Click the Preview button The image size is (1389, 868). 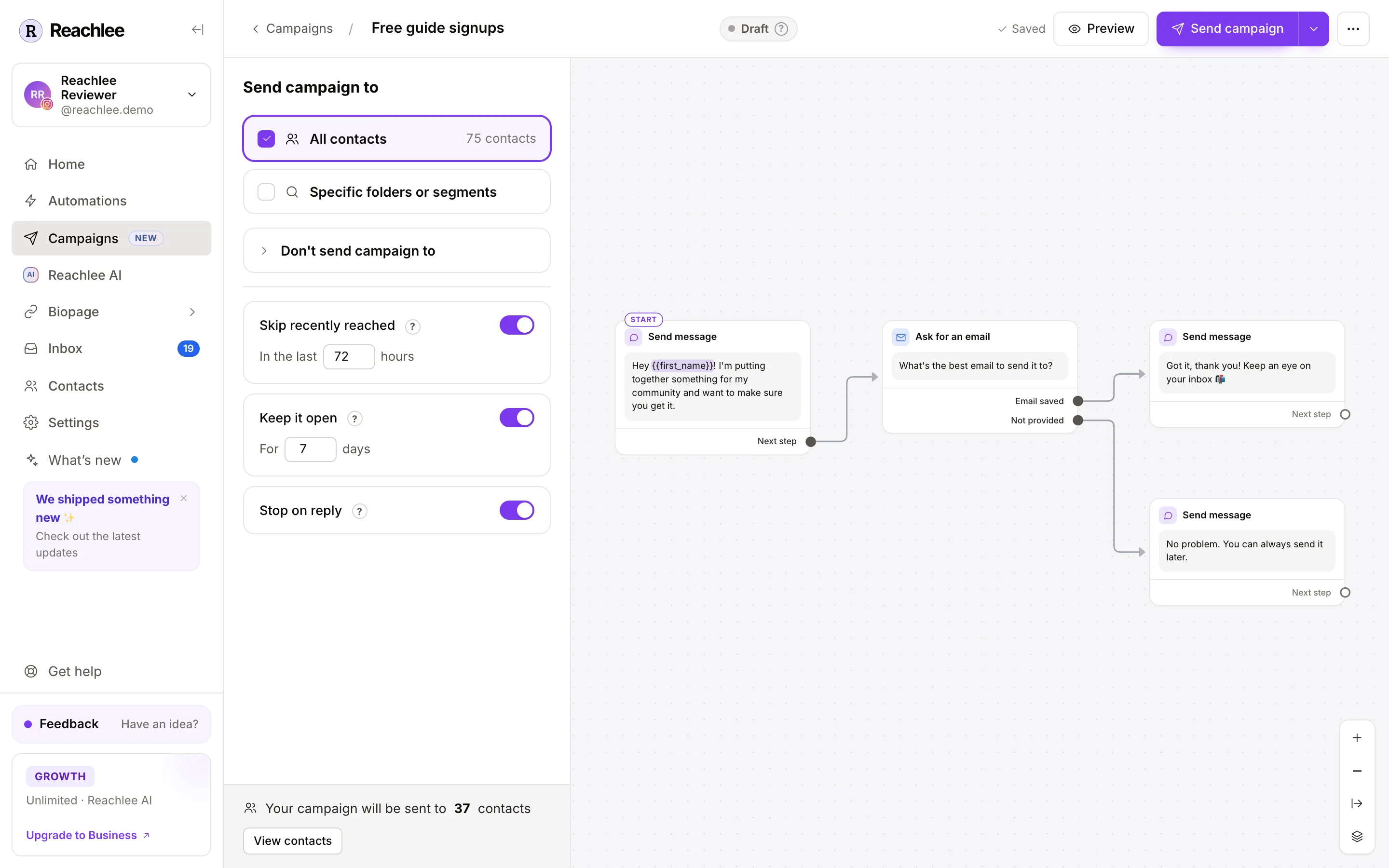[1100, 29]
